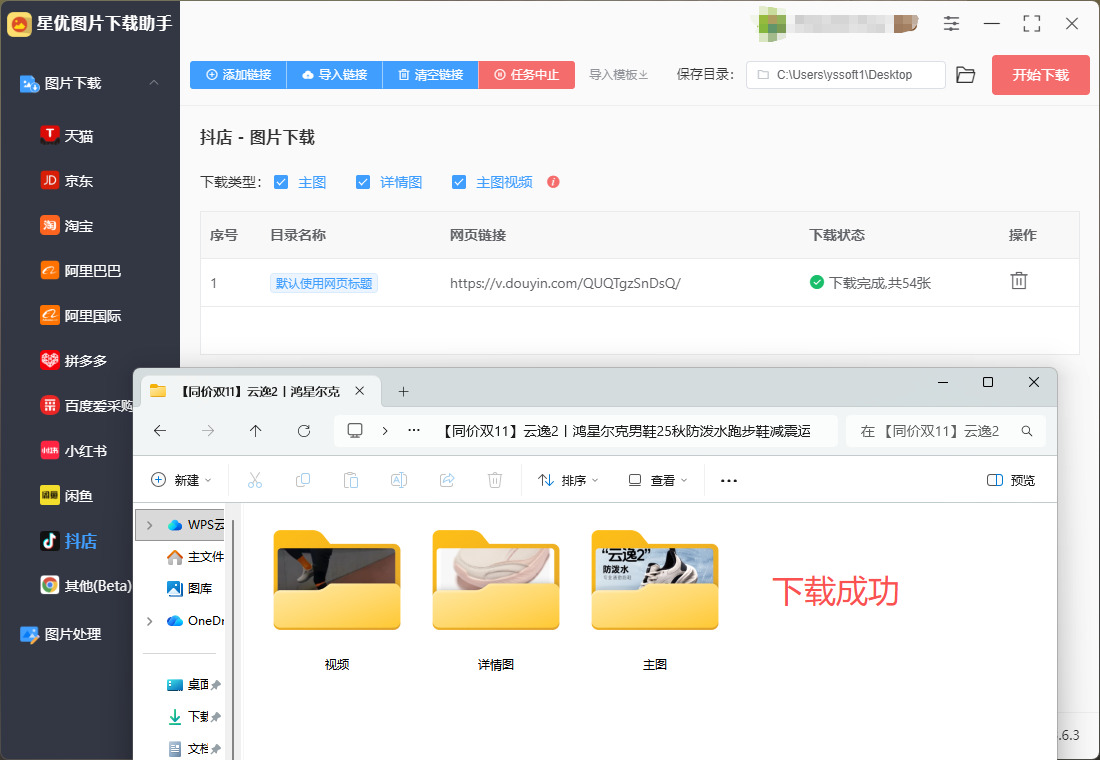Select the 【同价双11】云逸2 Explorer tab

(260, 392)
